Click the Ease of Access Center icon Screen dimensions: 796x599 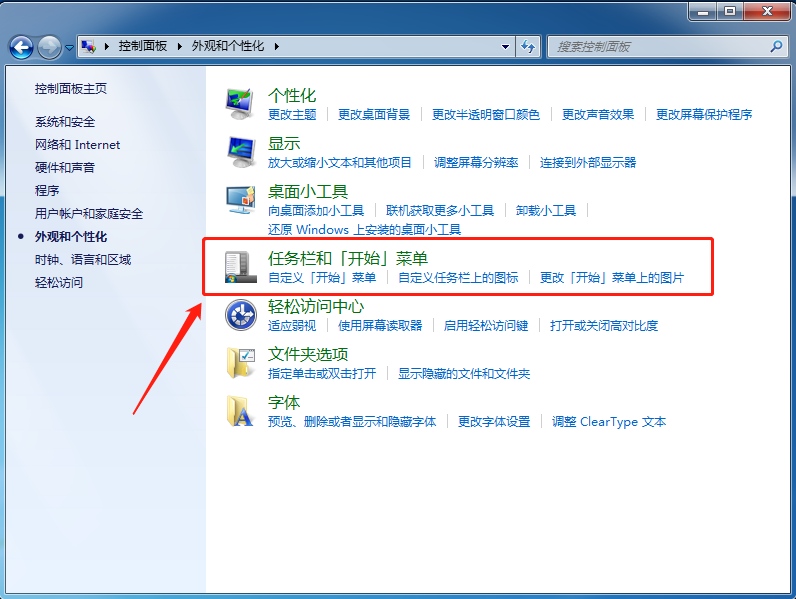pos(241,315)
